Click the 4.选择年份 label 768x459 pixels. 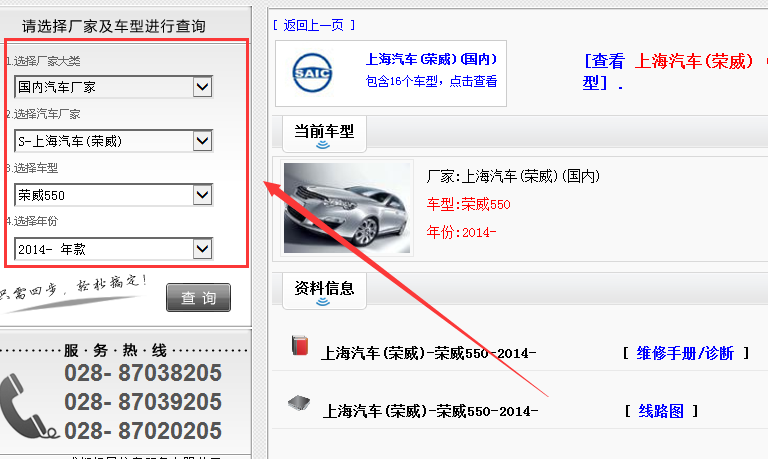(32, 221)
